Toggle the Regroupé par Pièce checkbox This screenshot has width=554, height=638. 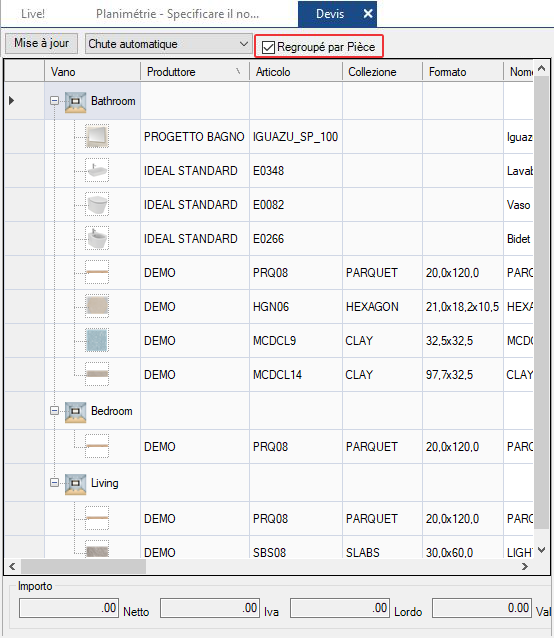268,47
